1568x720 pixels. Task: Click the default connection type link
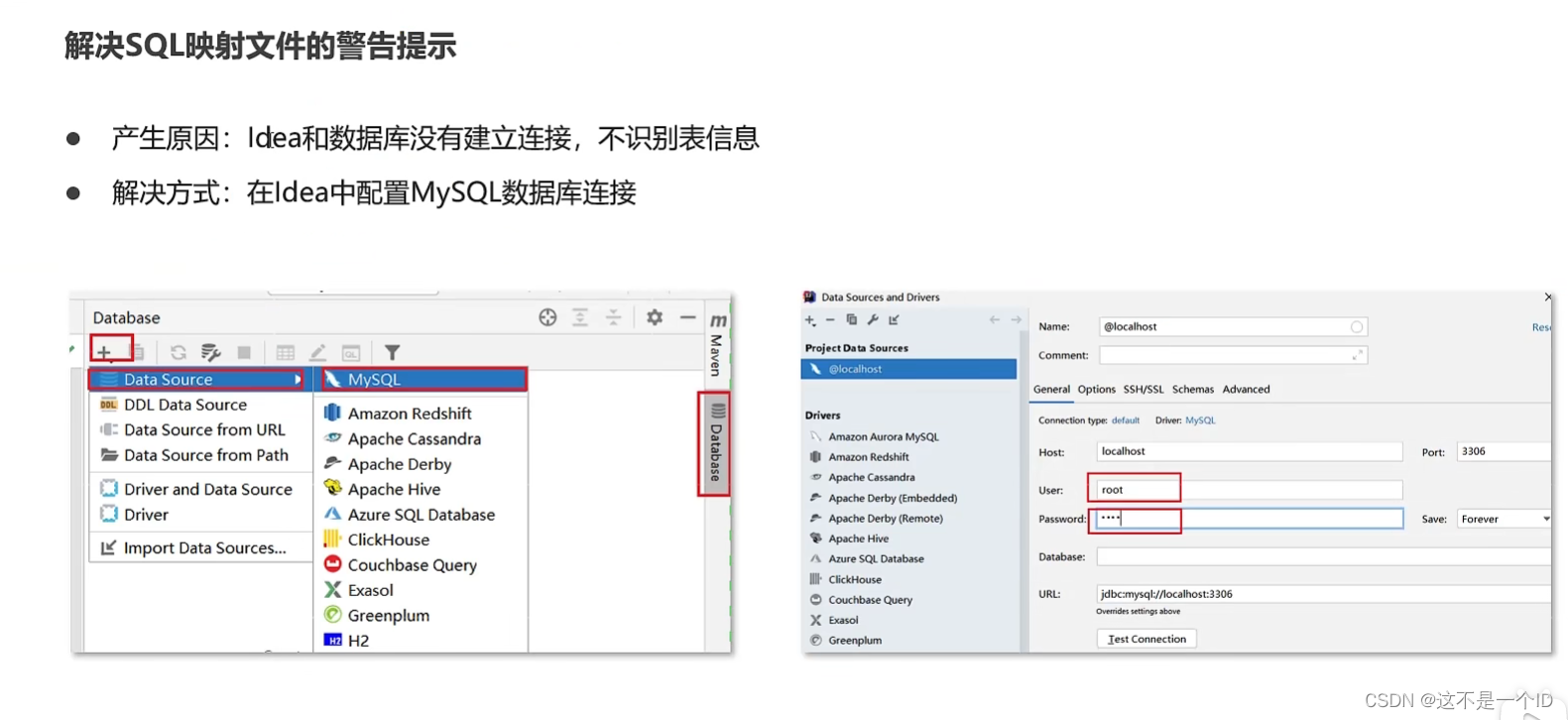pyautogui.click(x=1125, y=420)
